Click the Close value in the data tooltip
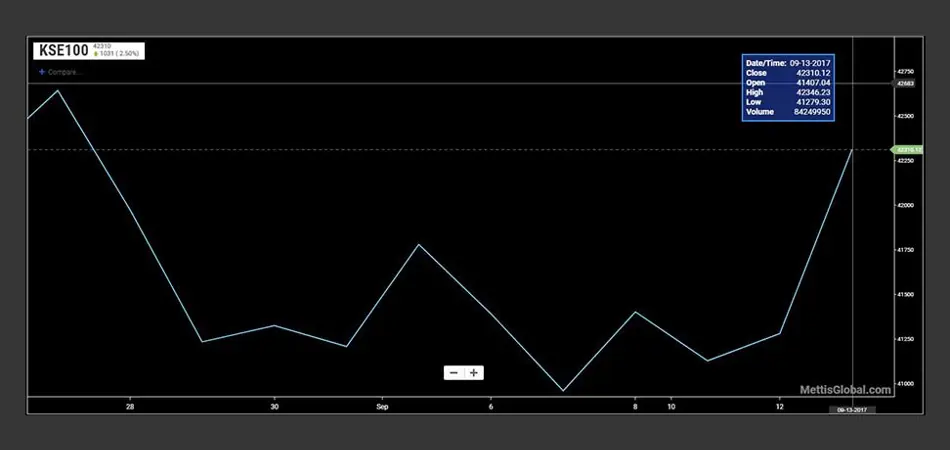This screenshot has width=950, height=450. pos(816,73)
